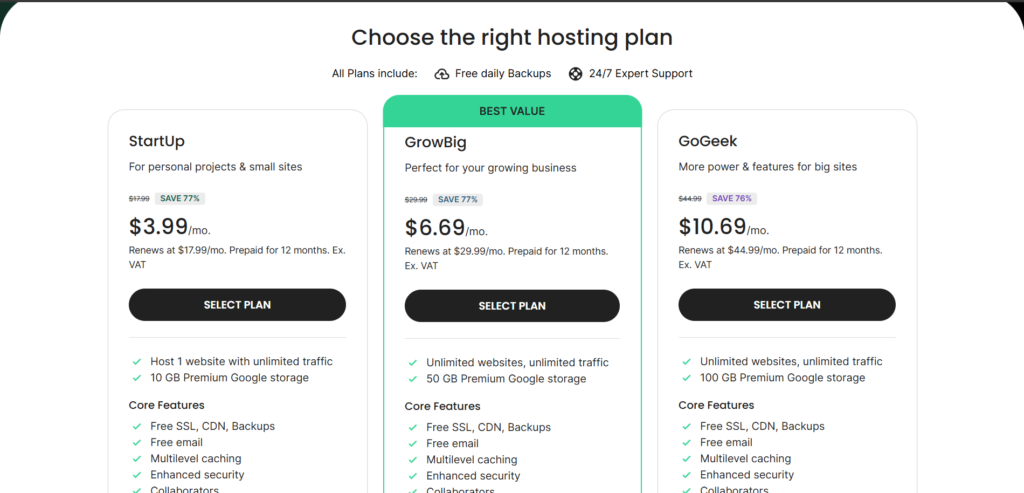Click checkmark next to GrowBig '50 GB Premium' storage
This screenshot has width=1024, height=493.
pos(412,379)
